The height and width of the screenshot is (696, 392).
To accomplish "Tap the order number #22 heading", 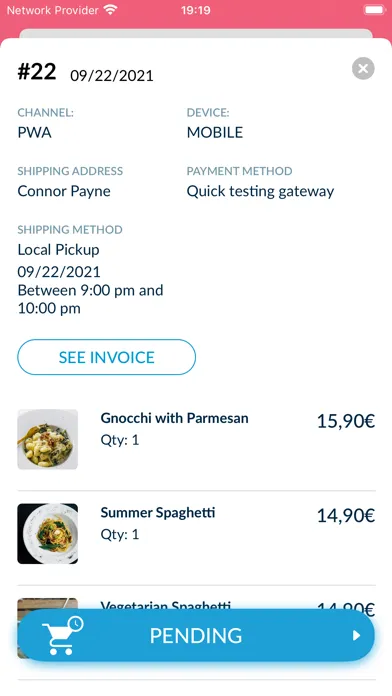I will [x=37, y=71].
